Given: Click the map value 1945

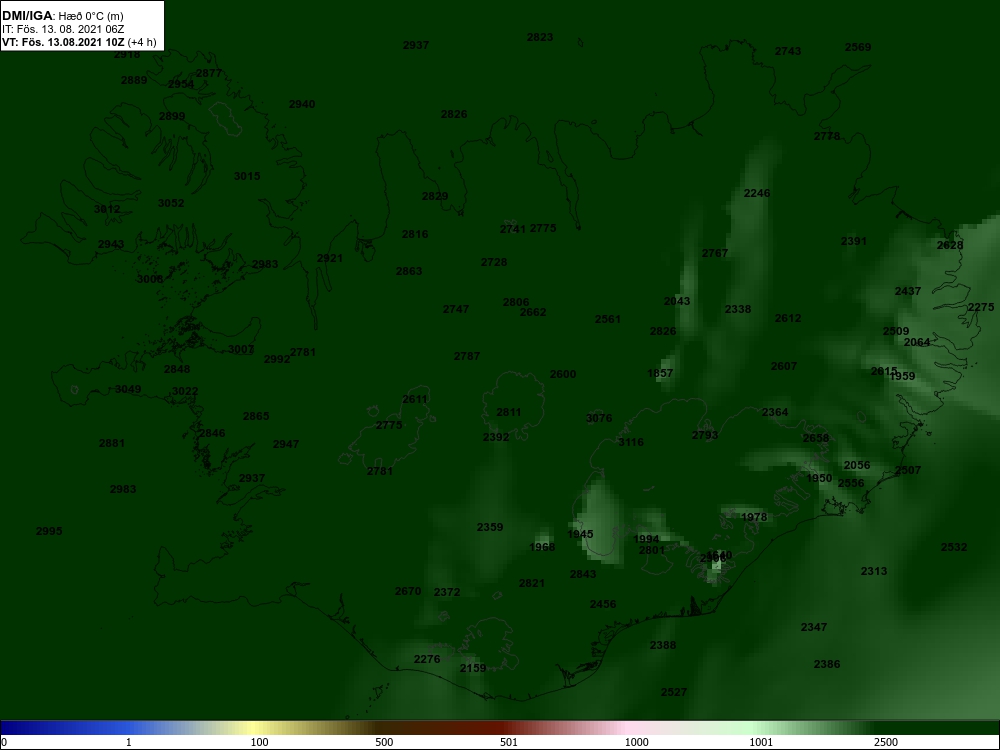Looking at the screenshot, I should click(x=580, y=534).
